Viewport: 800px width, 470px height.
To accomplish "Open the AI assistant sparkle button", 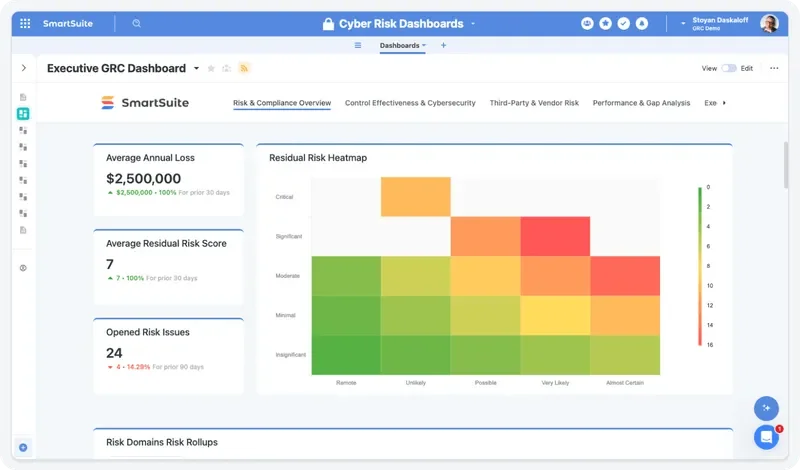I will point(766,408).
